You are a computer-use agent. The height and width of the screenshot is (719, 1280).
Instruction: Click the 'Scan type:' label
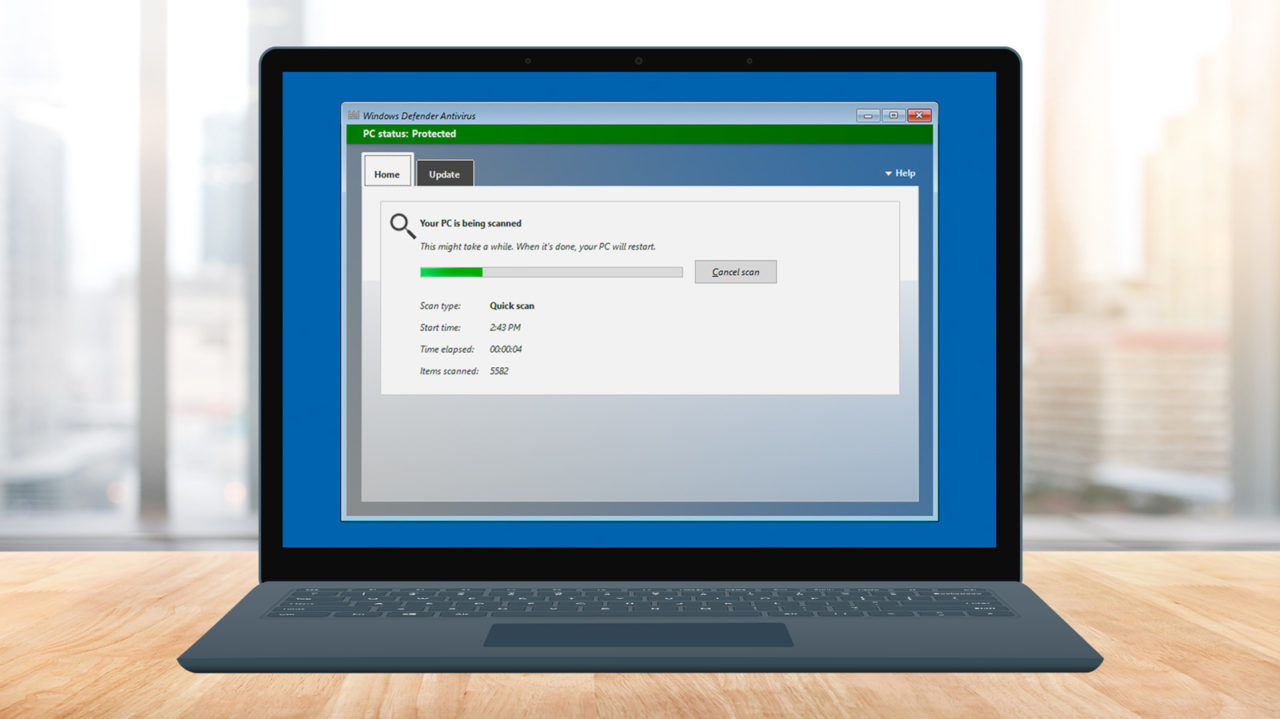pos(441,306)
